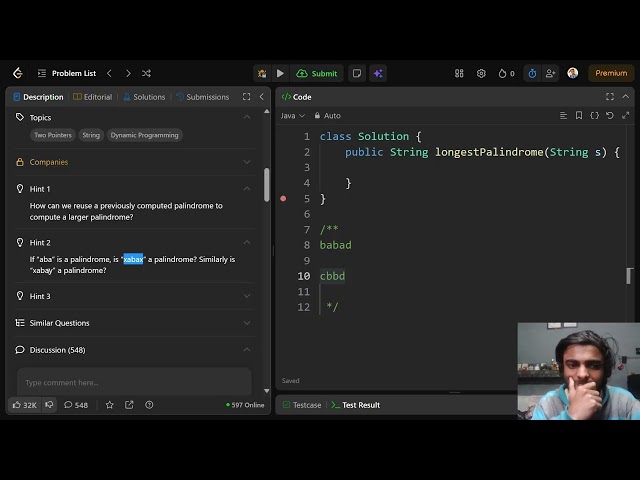Toggle the breakpoint on line 5
The width and height of the screenshot is (640, 480).
pyautogui.click(x=283, y=199)
